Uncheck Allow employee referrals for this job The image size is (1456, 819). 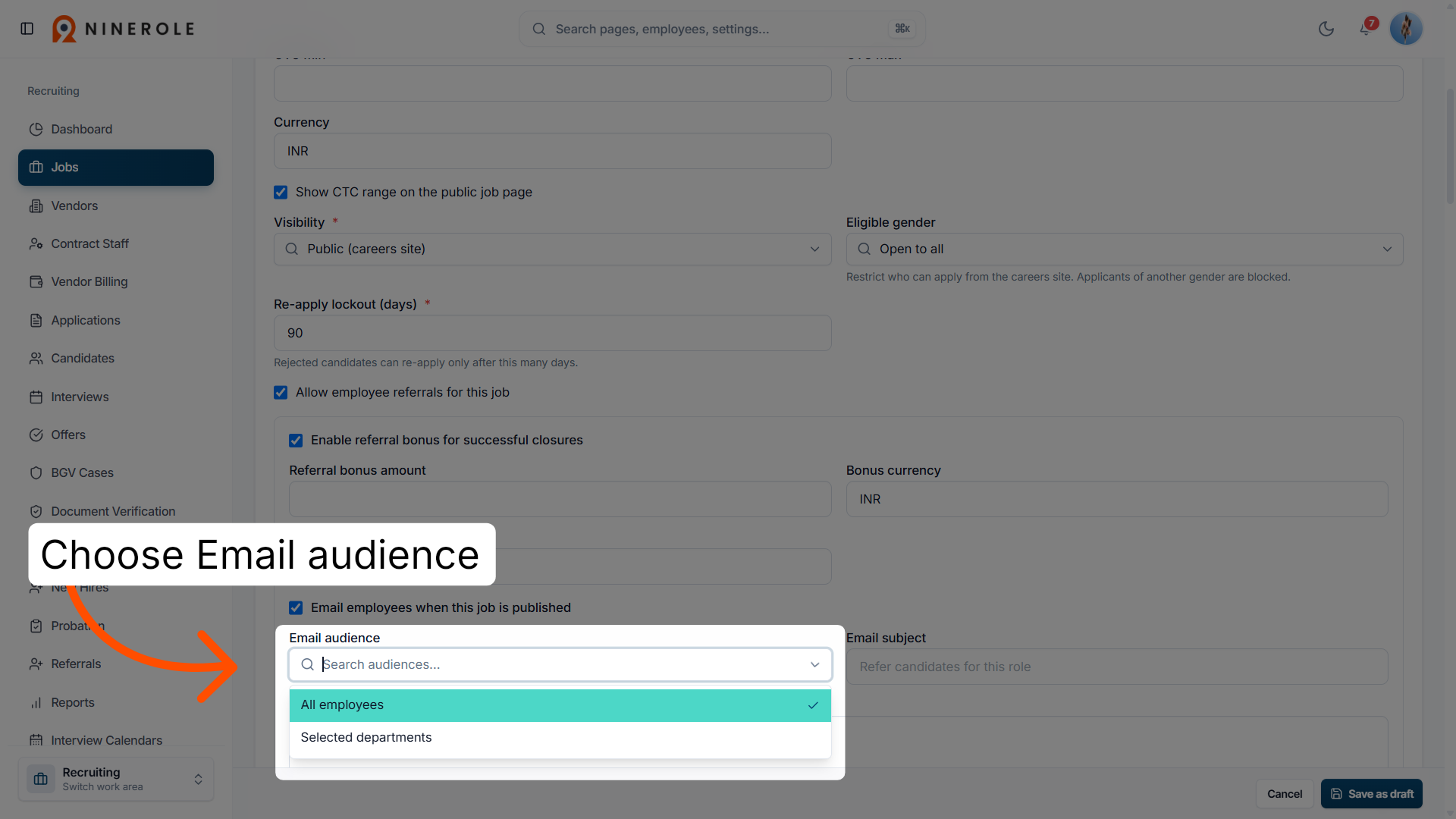point(281,393)
